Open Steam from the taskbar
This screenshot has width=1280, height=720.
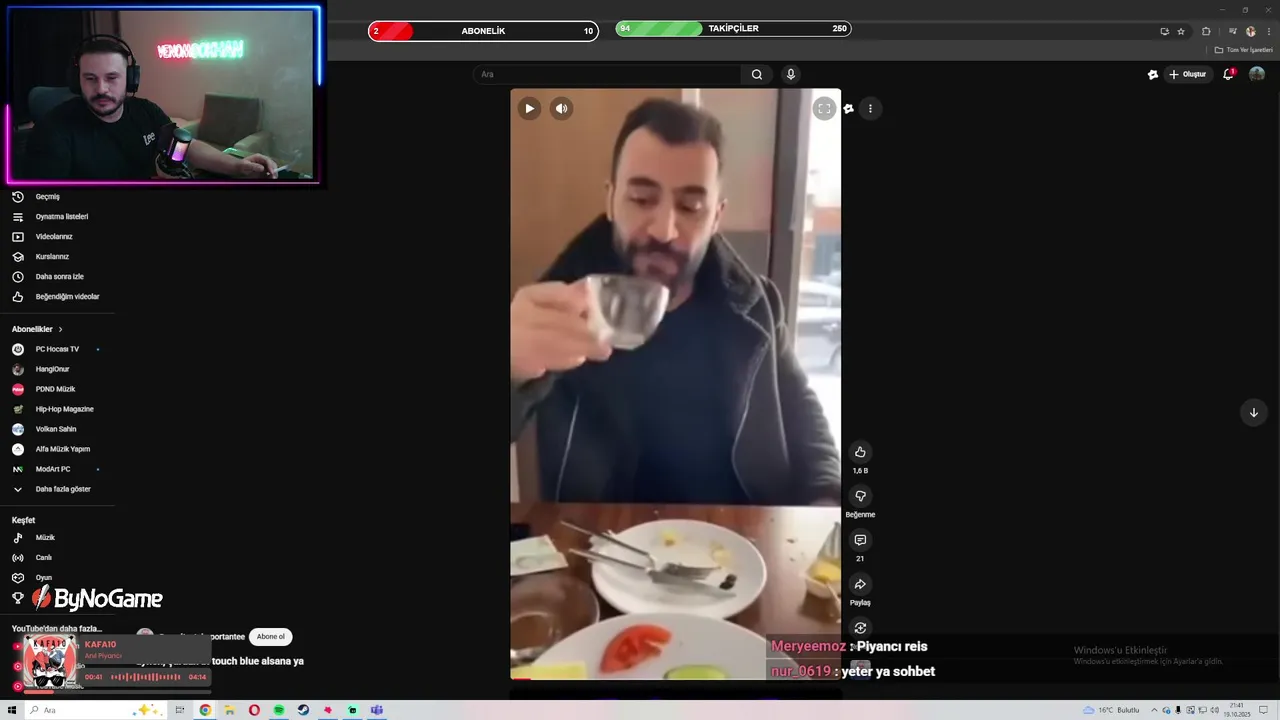pyautogui.click(x=303, y=710)
